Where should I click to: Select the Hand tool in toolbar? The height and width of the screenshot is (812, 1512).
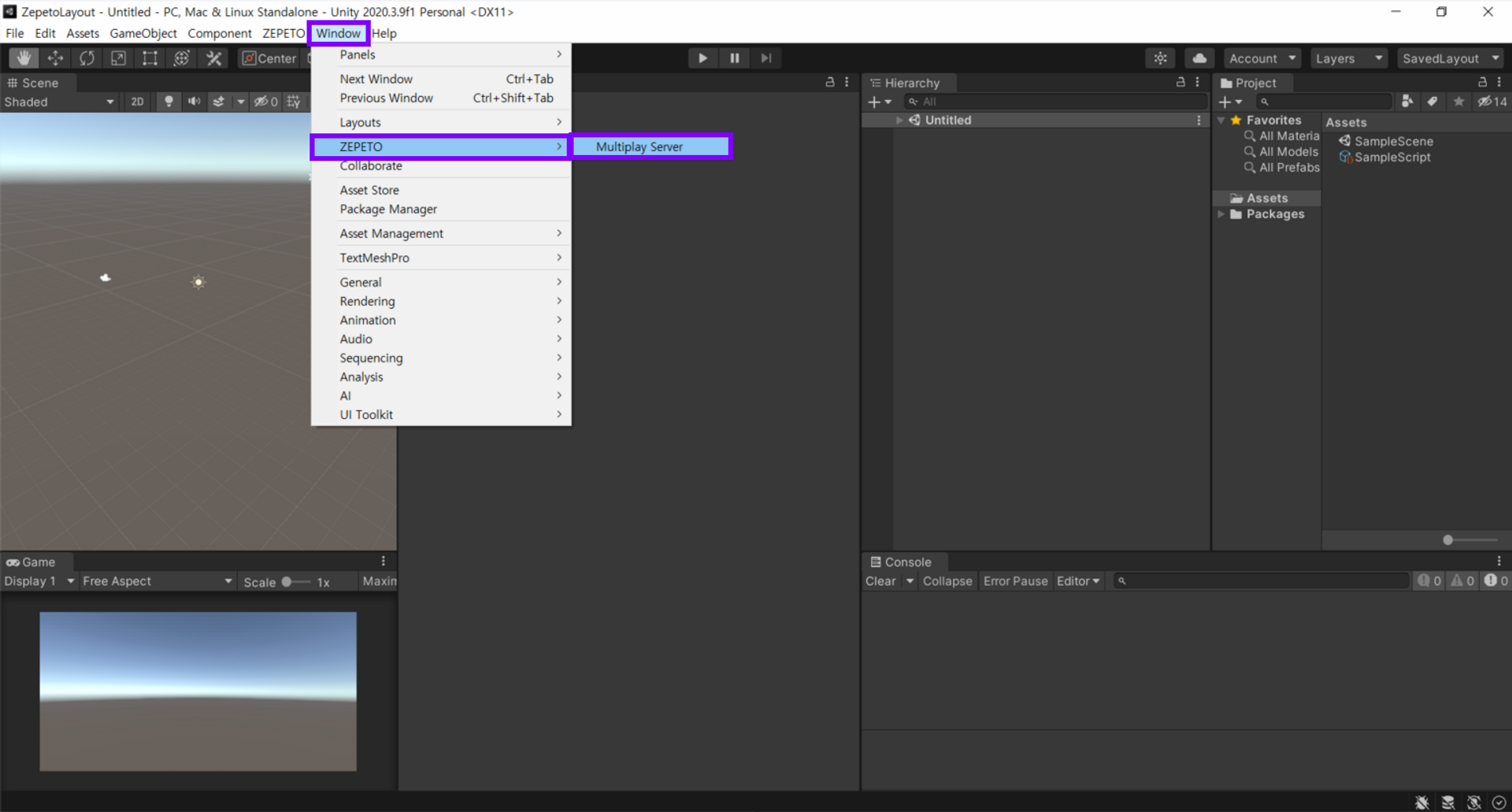(24, 58)
